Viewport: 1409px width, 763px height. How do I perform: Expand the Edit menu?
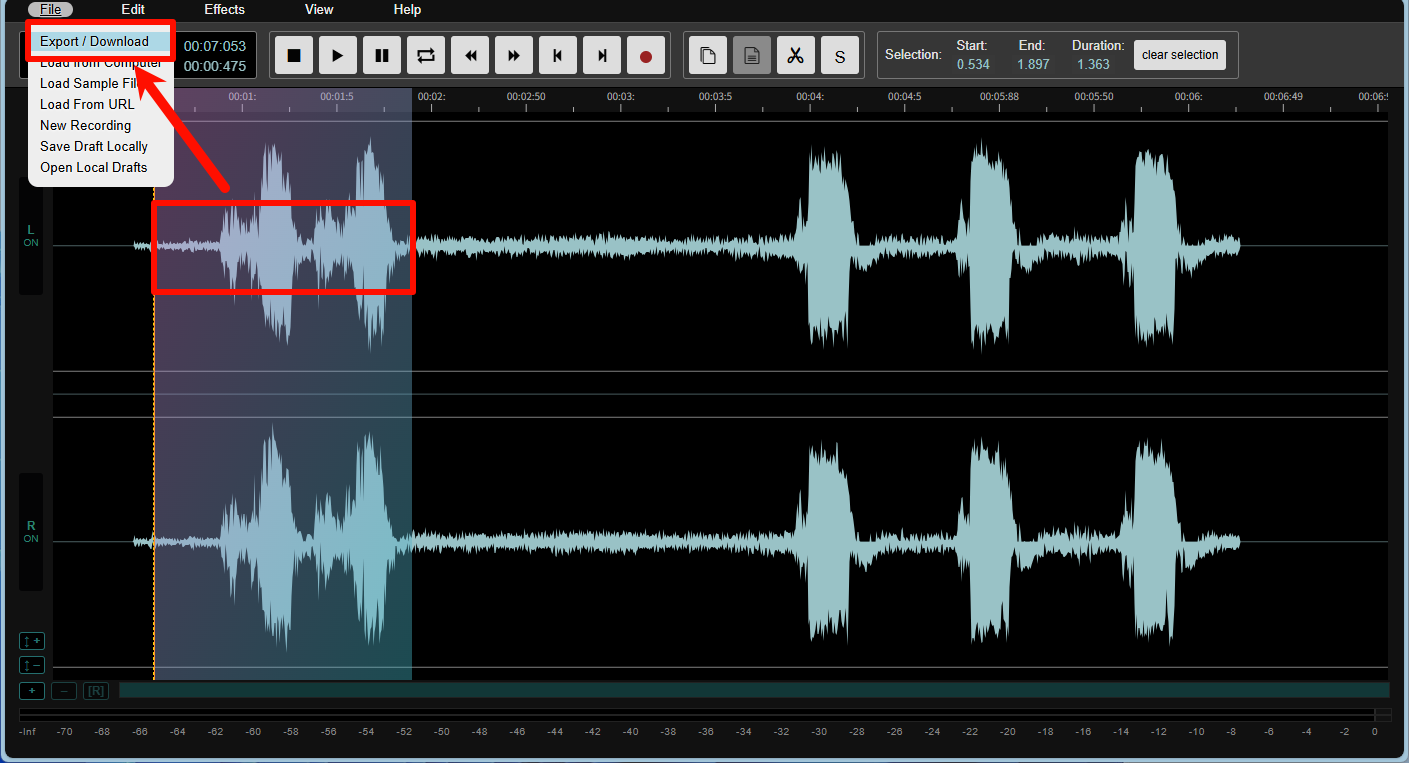pos(133,10)
